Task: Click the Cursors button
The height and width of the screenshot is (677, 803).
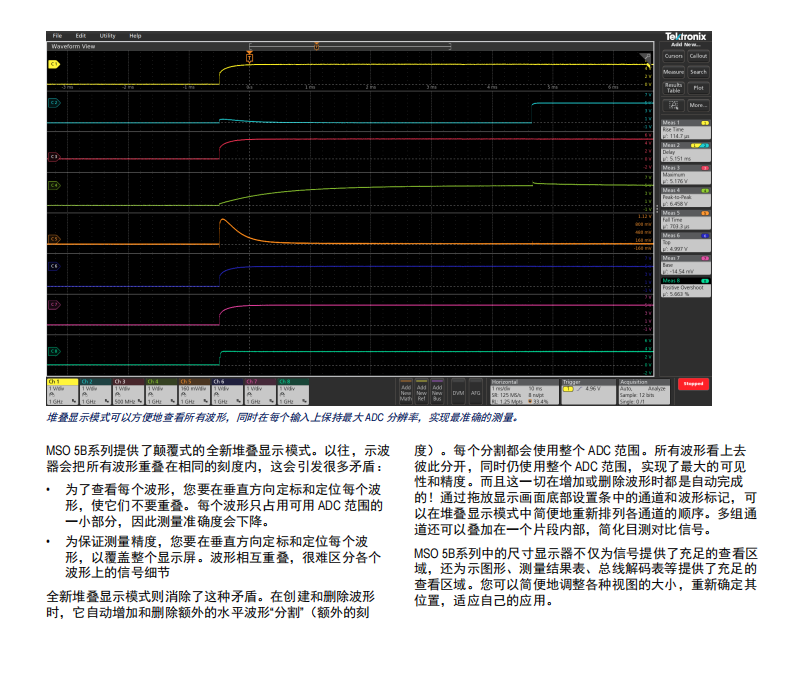Action: click(673, 56)
